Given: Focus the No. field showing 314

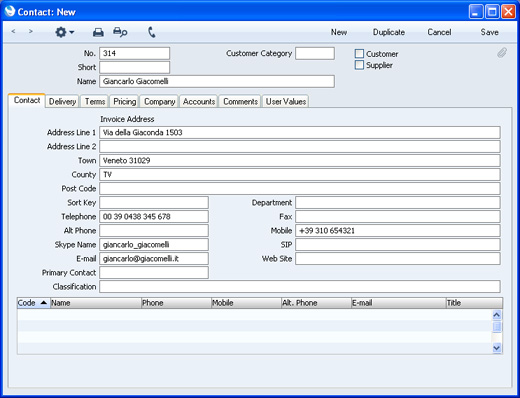Looking at the screenshot, I should (x=135, y=53).
